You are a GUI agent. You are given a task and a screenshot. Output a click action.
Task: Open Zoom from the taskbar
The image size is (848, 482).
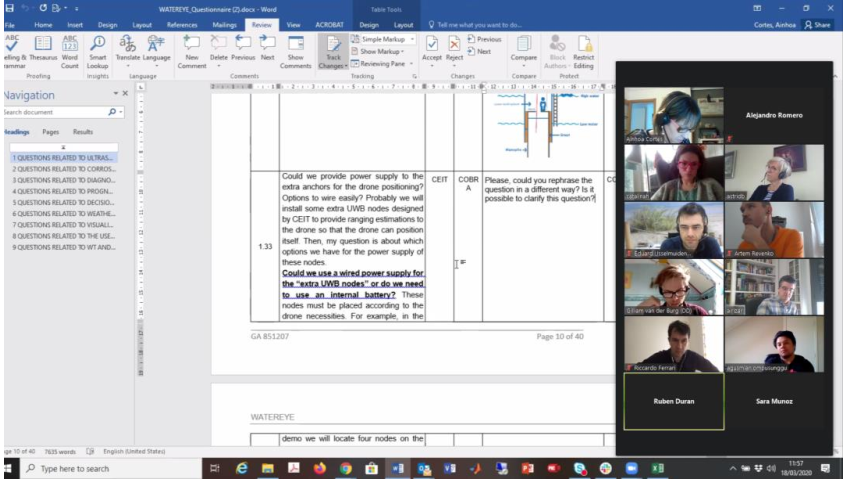[631, 468]
